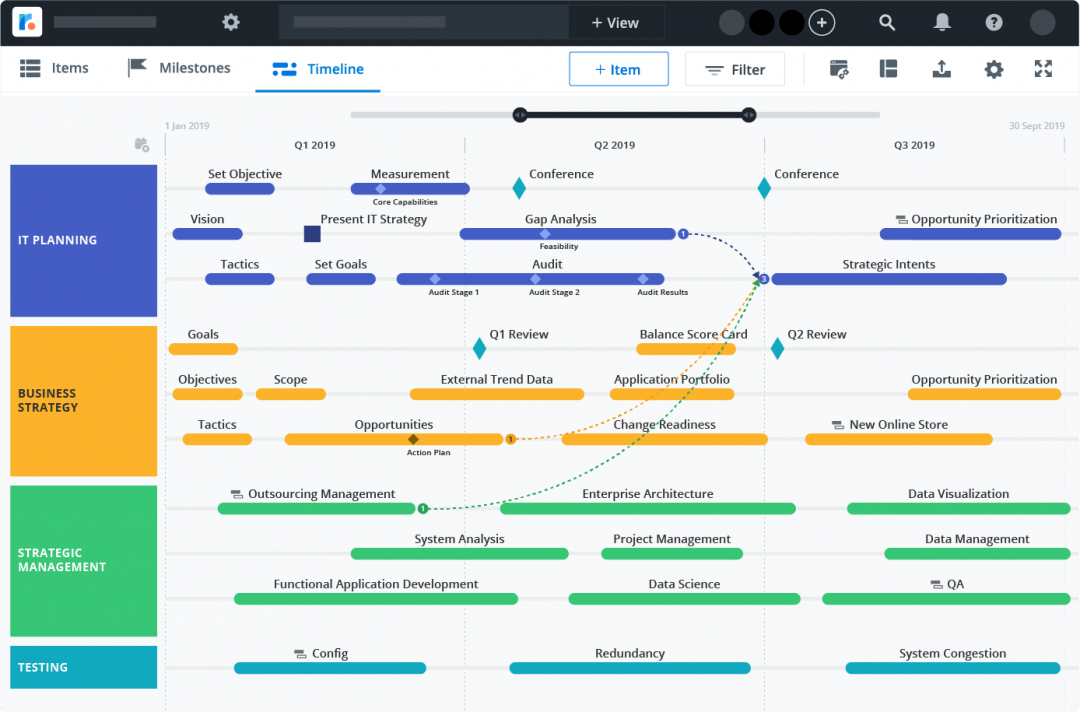Open timeline settings gear in toolbar
1080x712 pixels.
(x=993, y=69)
